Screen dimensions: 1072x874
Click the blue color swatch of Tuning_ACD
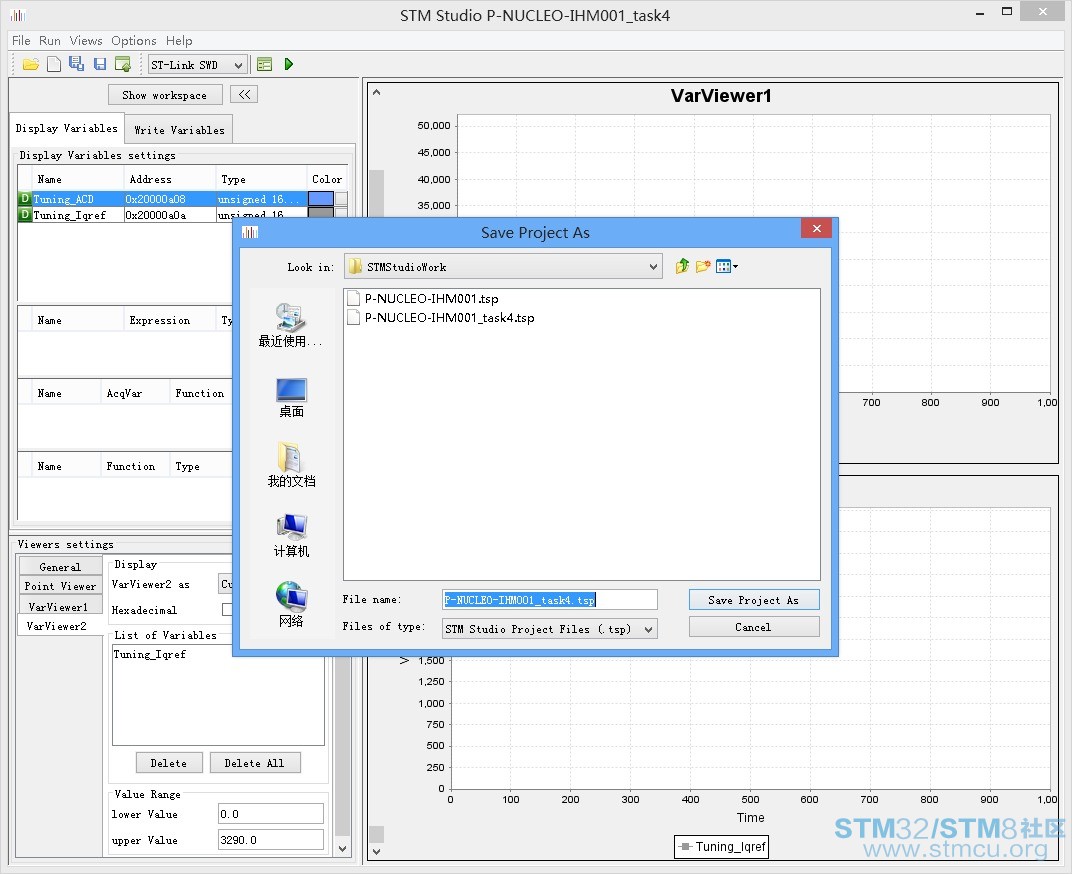pyautogui.click(x=321, y=198)
